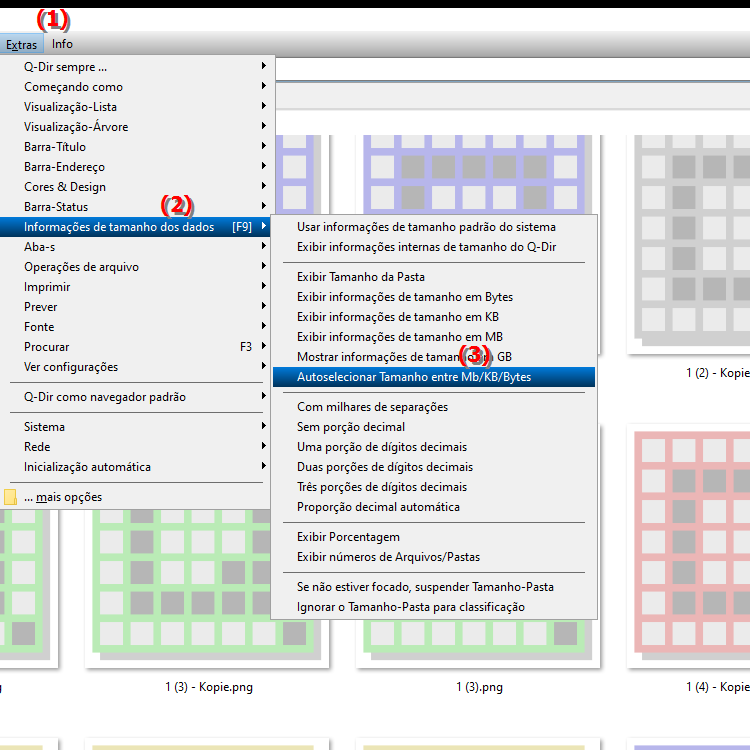Expand the Barra-Título entry
The image size is (750, 750).
coord(136,147)
